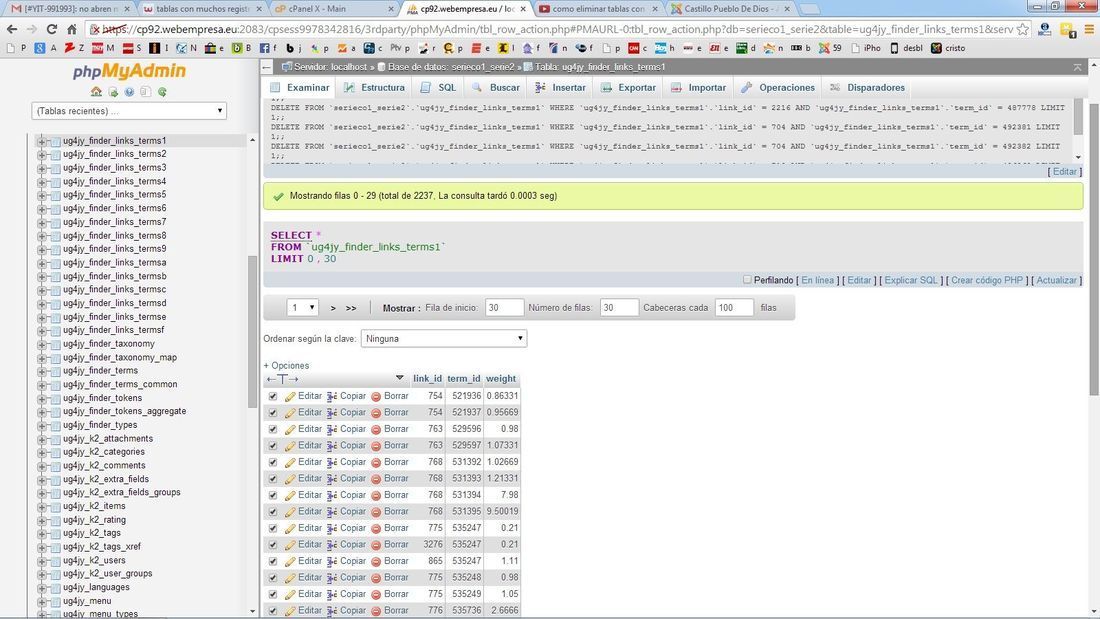Reload the page with the browser refresh icon
This screenshot has height=619, width=1100.
[x=51, y=29]
